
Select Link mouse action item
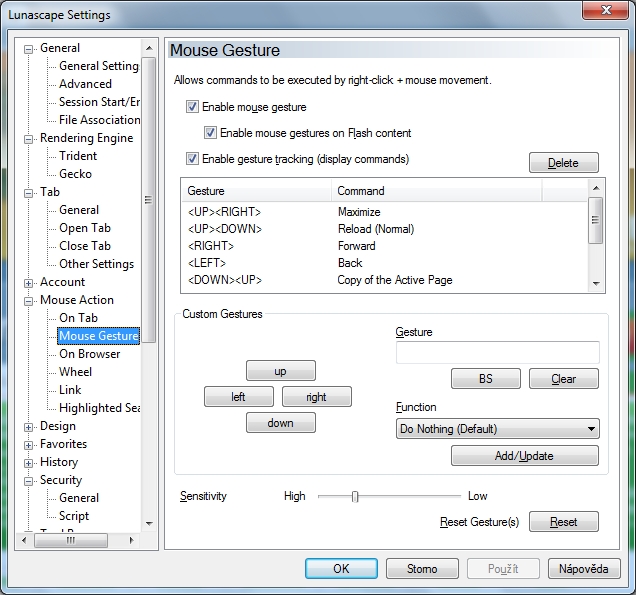tap(70, 390)
